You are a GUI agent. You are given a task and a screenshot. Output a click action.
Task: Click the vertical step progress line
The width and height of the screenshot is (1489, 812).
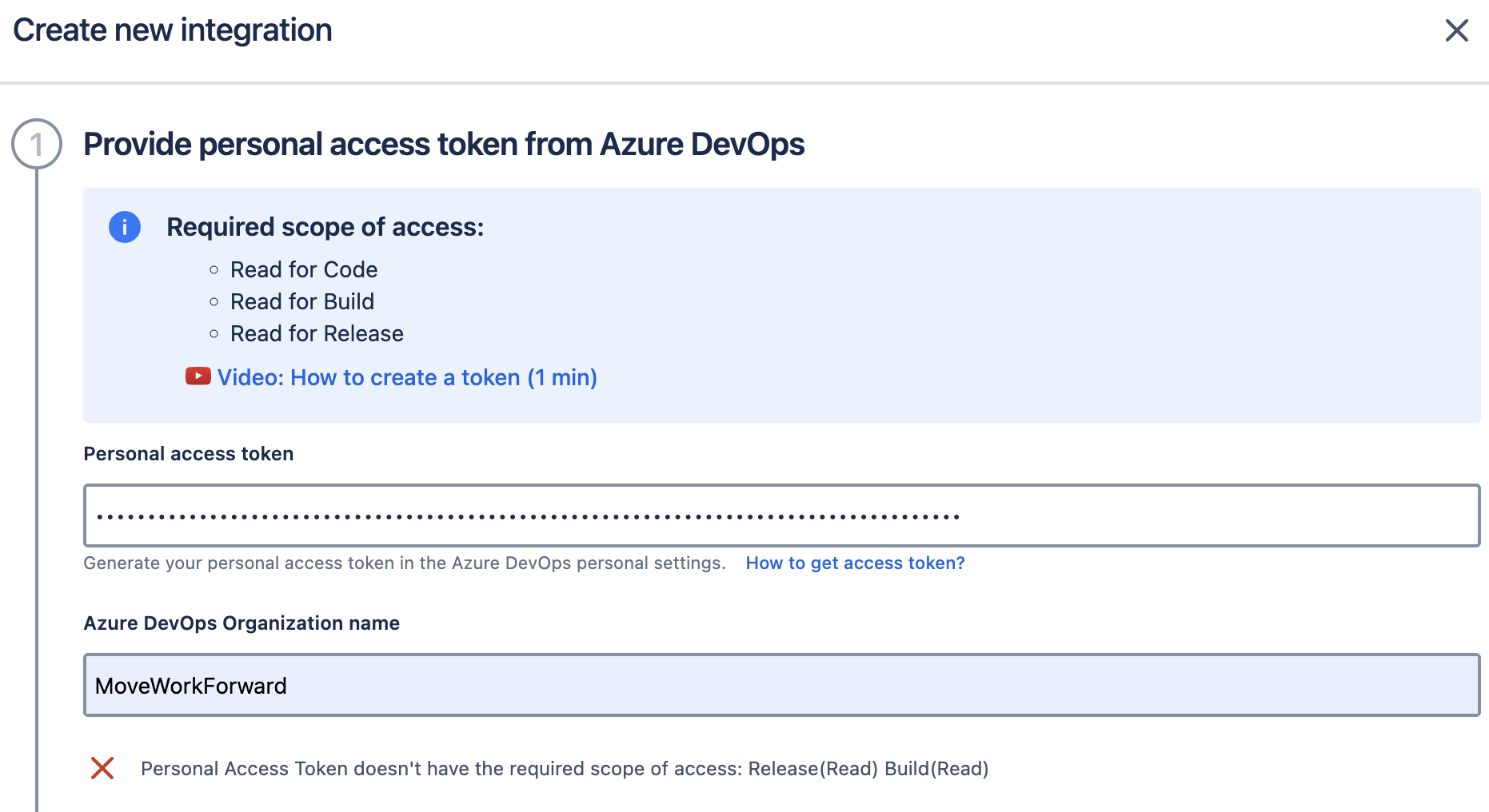point(37,480)
